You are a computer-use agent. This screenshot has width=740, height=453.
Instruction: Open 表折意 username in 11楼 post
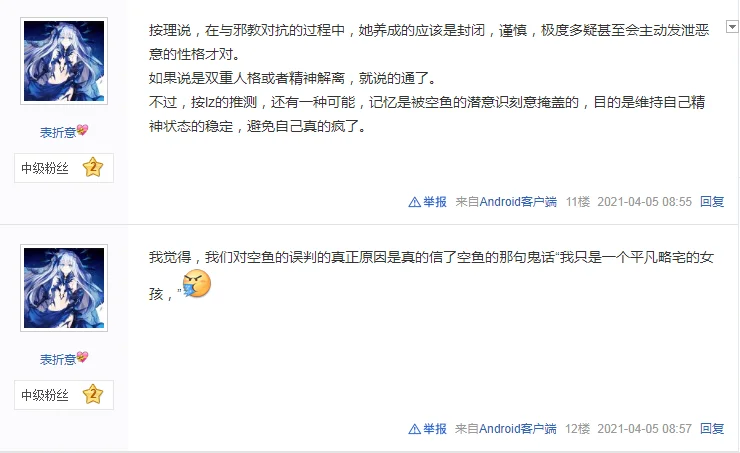58,132
